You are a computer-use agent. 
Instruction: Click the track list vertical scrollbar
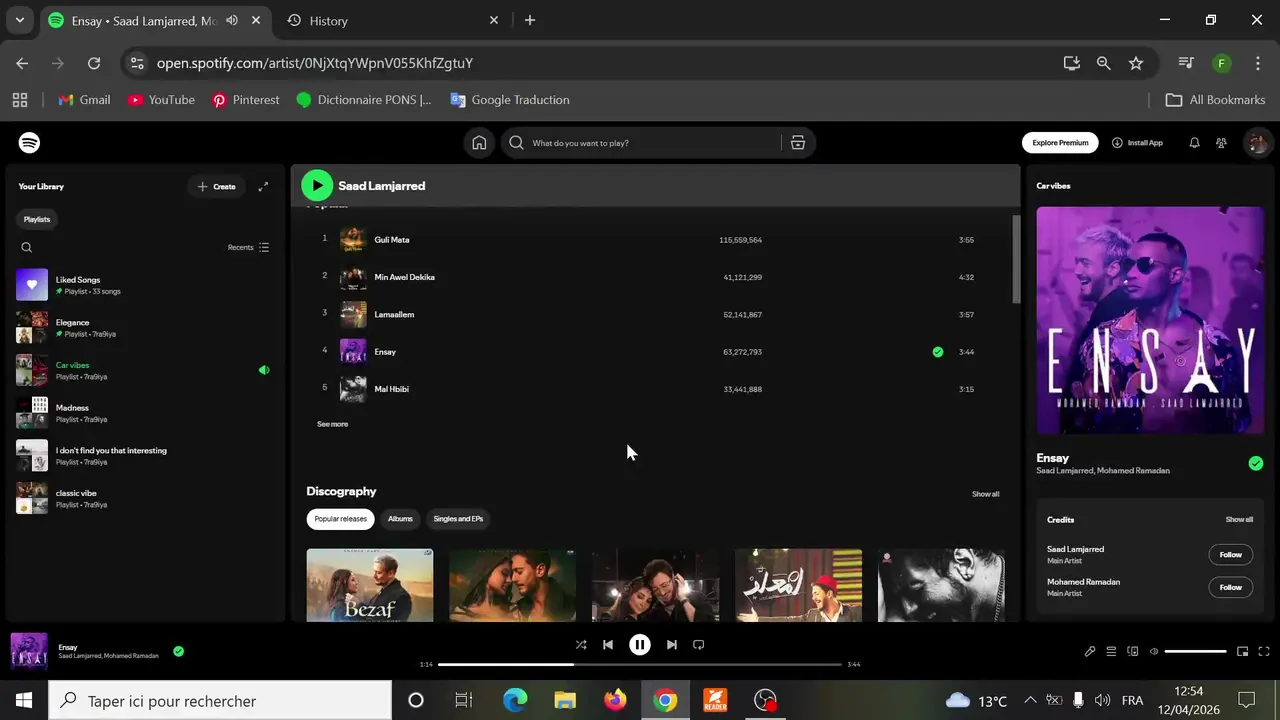(x=1016, y=258)
